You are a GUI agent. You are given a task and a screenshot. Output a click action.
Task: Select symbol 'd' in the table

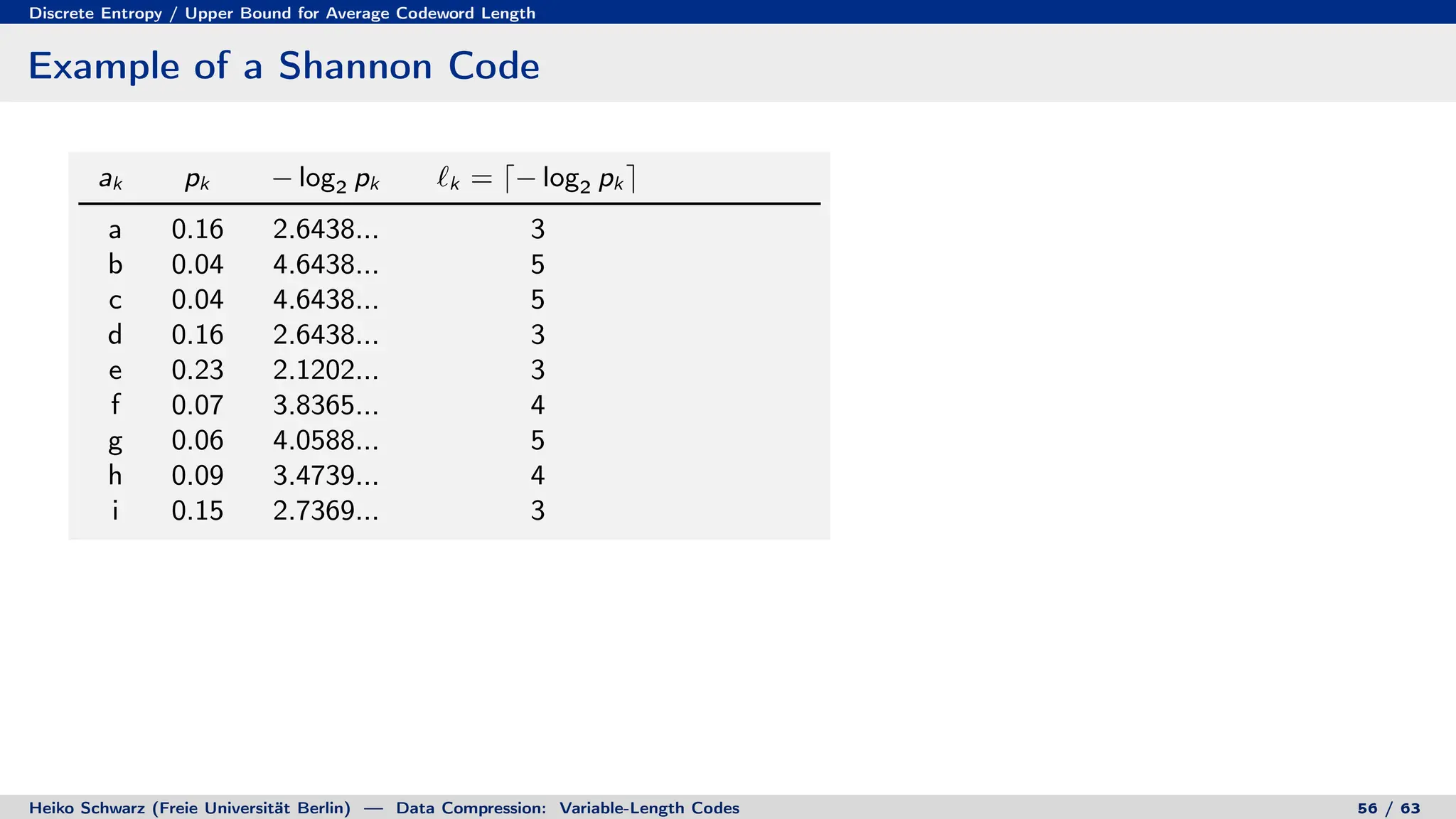[115, 334]
